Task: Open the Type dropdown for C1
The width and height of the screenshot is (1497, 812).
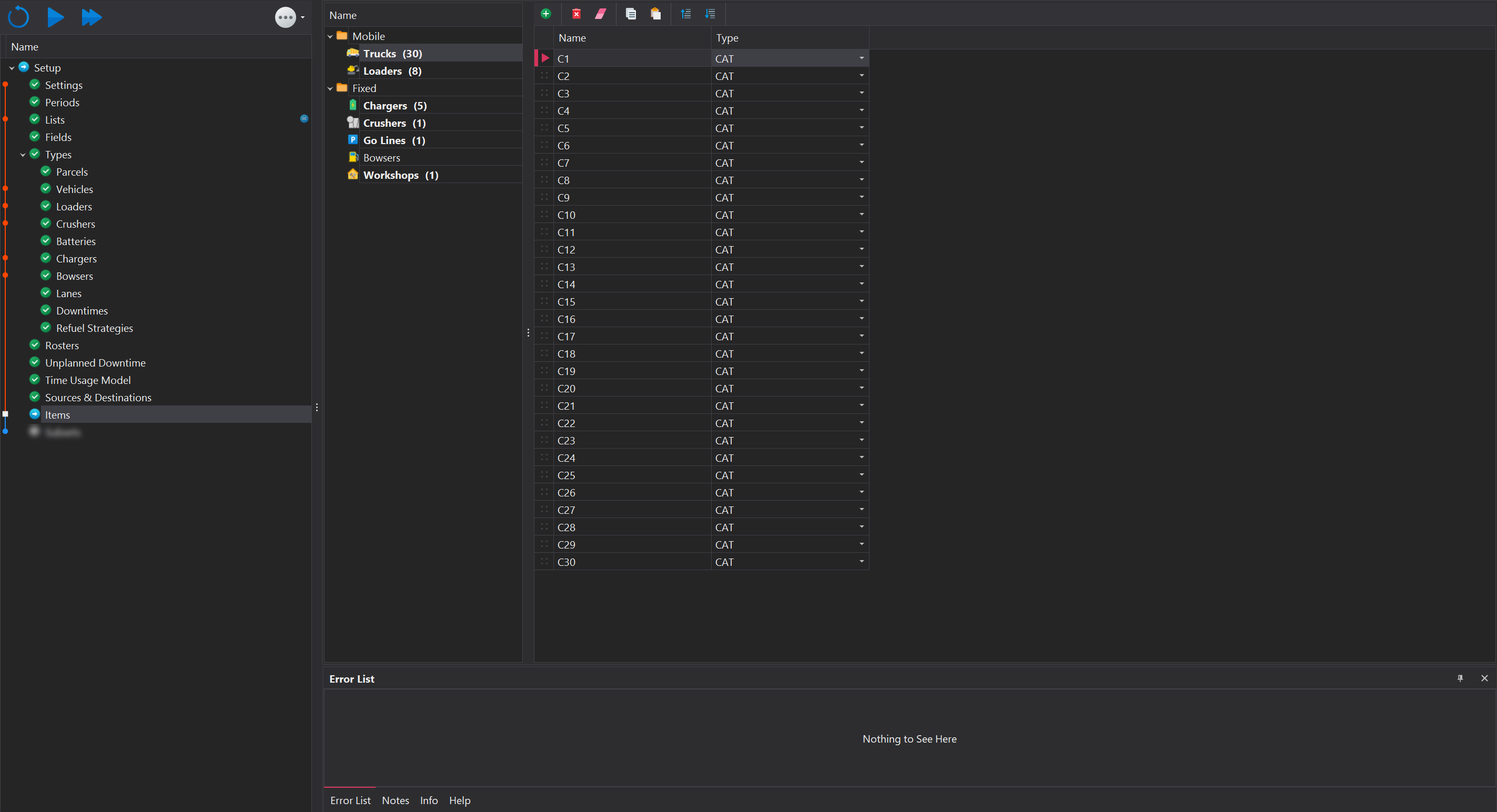Action: point(861,58)
